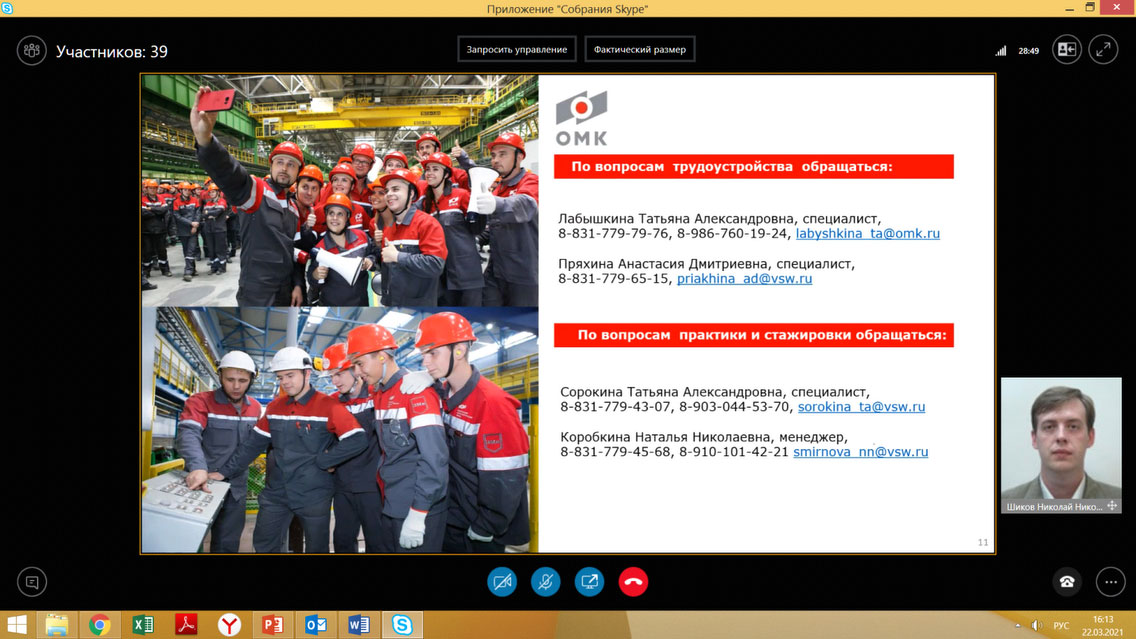Click the Шиков Николай name label

(1054, 506)
